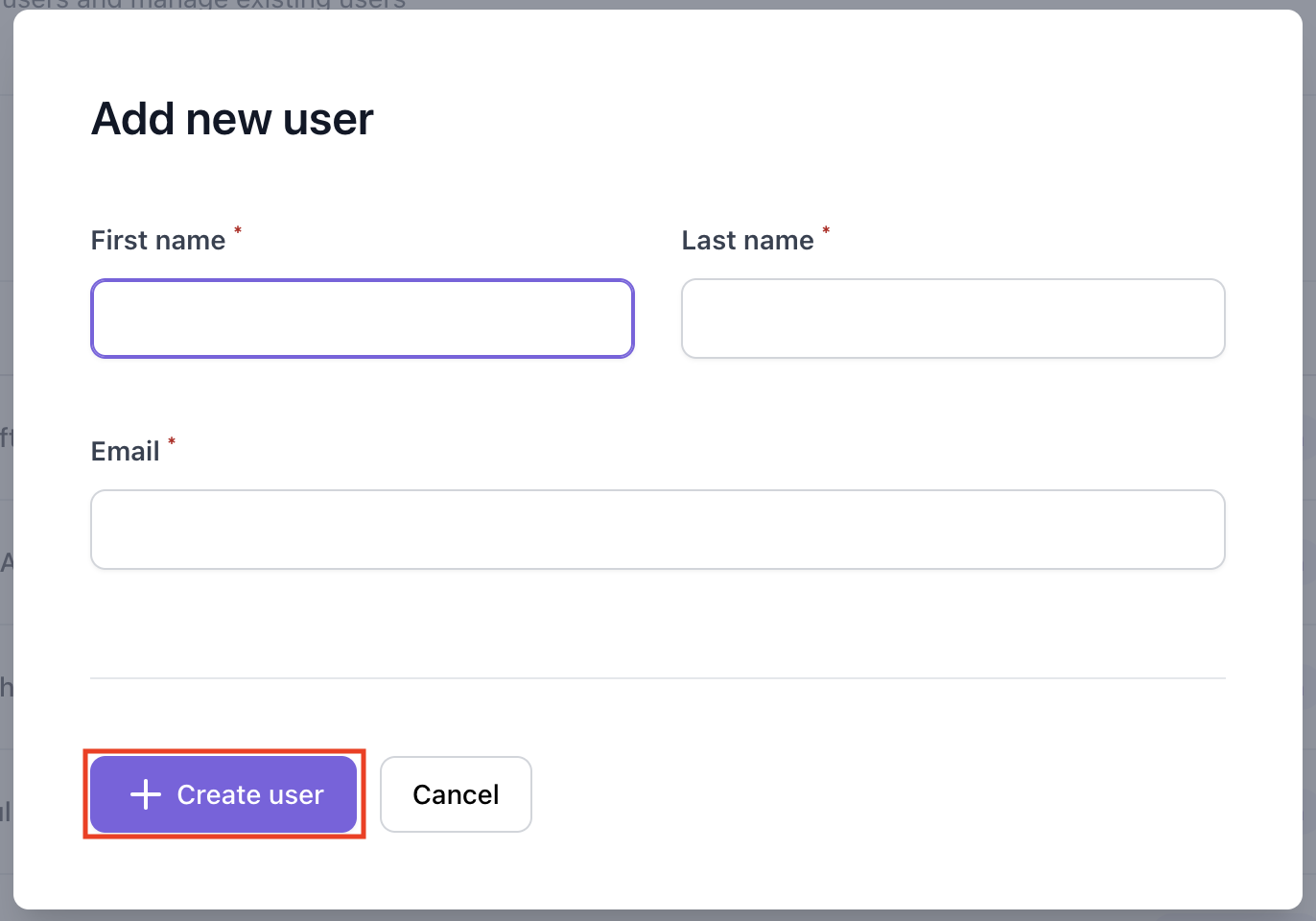Screen dimensions: 1316x921
Task: Select the Email input field
Action: [657, 530]
